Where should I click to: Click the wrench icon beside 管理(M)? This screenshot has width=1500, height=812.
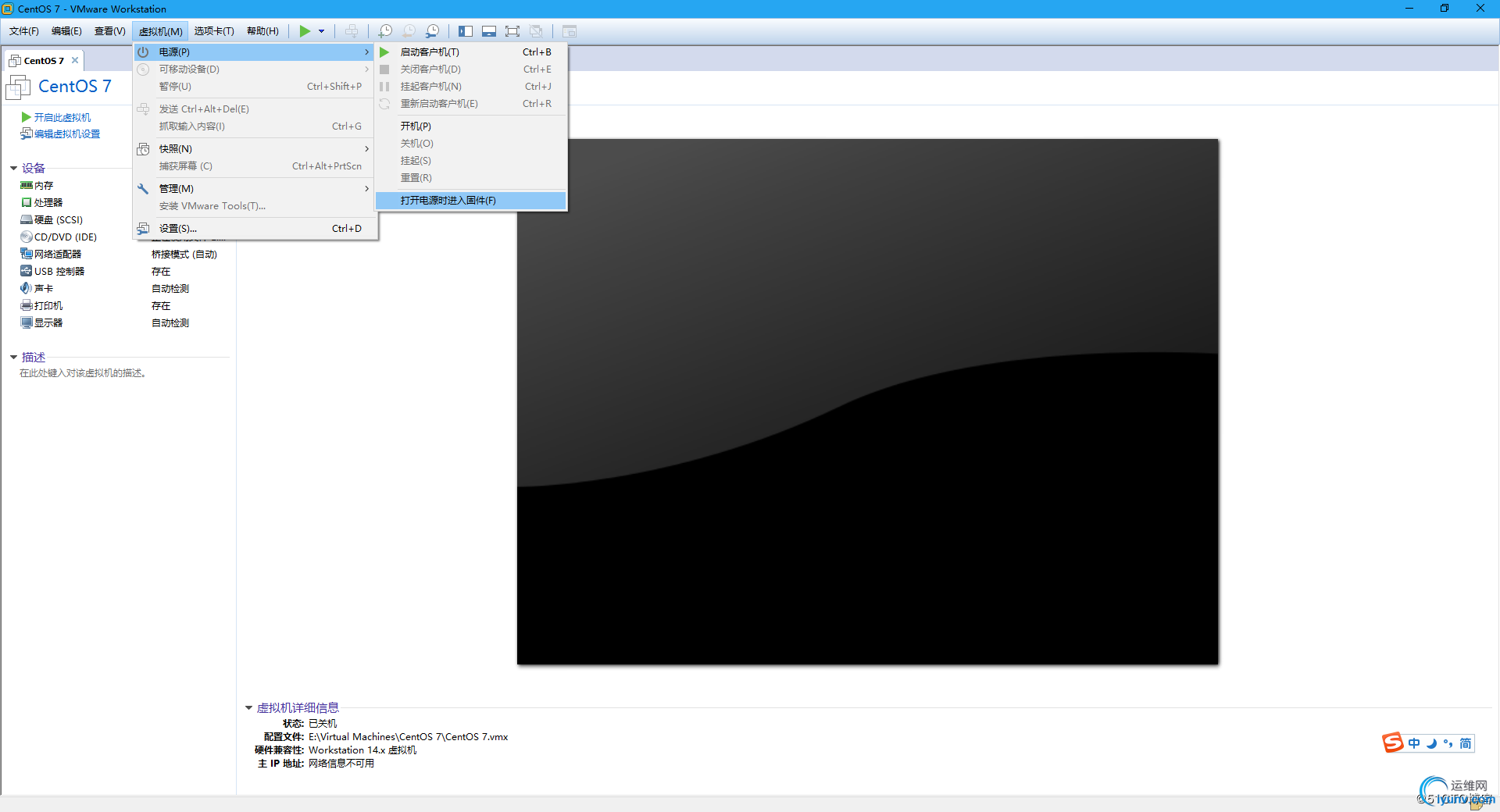tap(143, 188)
